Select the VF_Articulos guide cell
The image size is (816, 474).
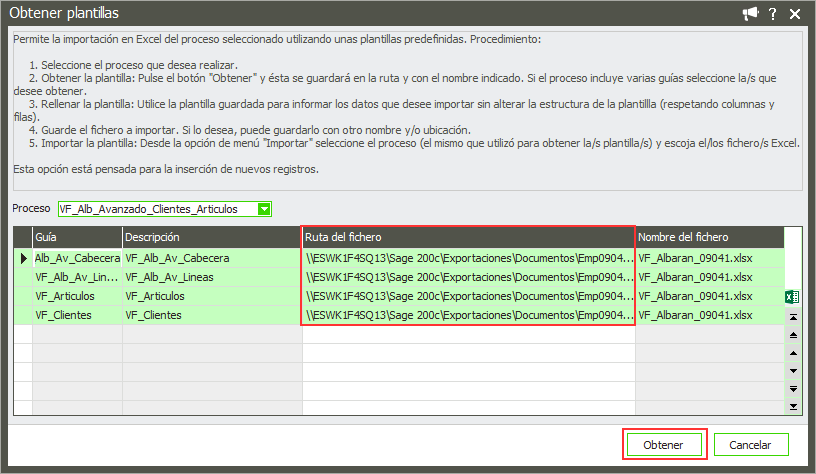click(77, 296)
